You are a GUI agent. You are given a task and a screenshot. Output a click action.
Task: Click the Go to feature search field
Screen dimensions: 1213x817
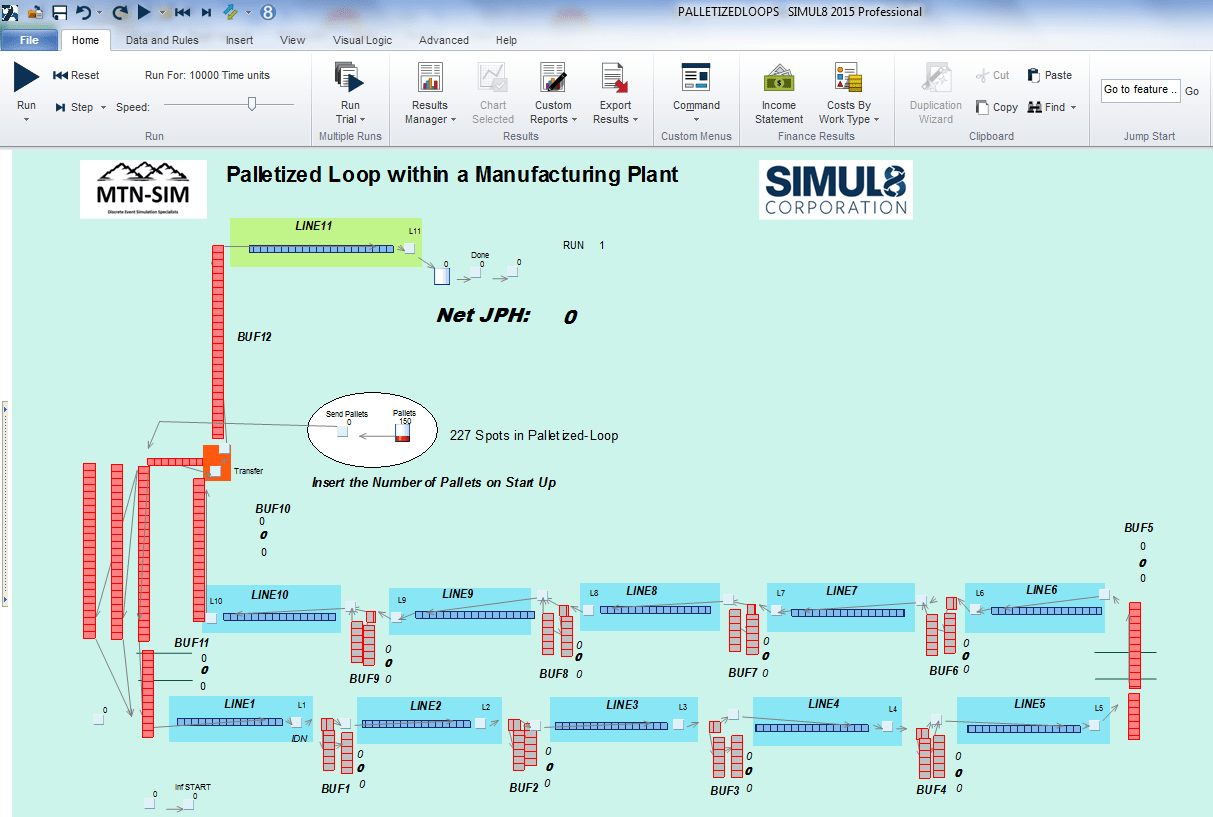[1139, 90]
